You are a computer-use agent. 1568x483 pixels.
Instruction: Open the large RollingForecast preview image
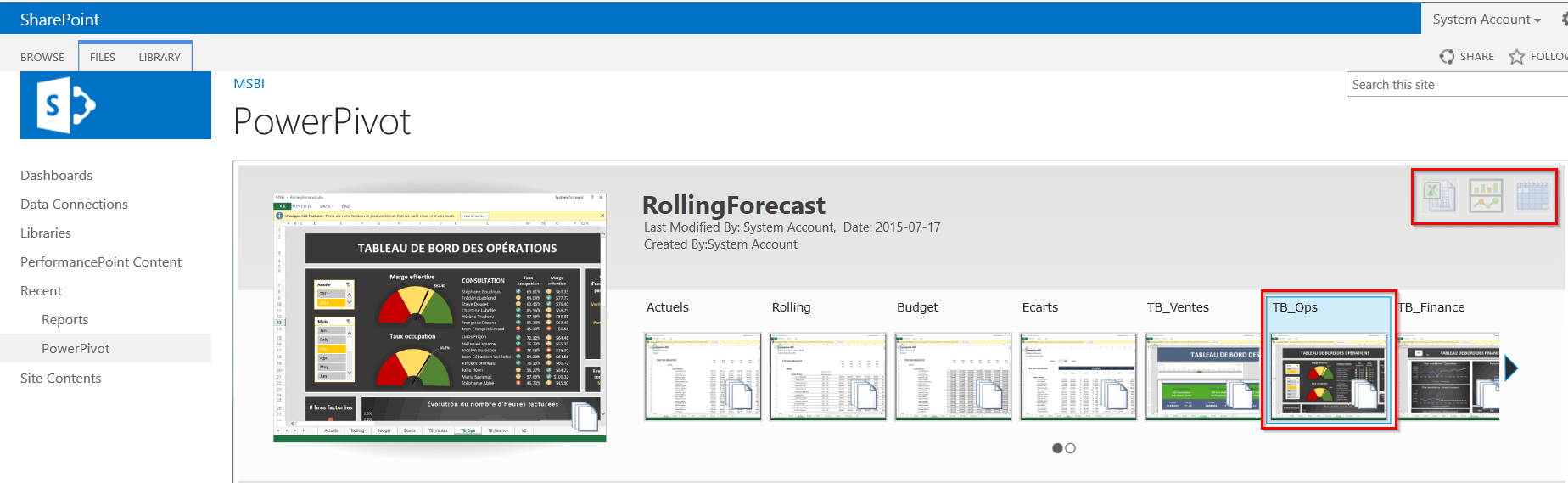(x=440, y=317)
